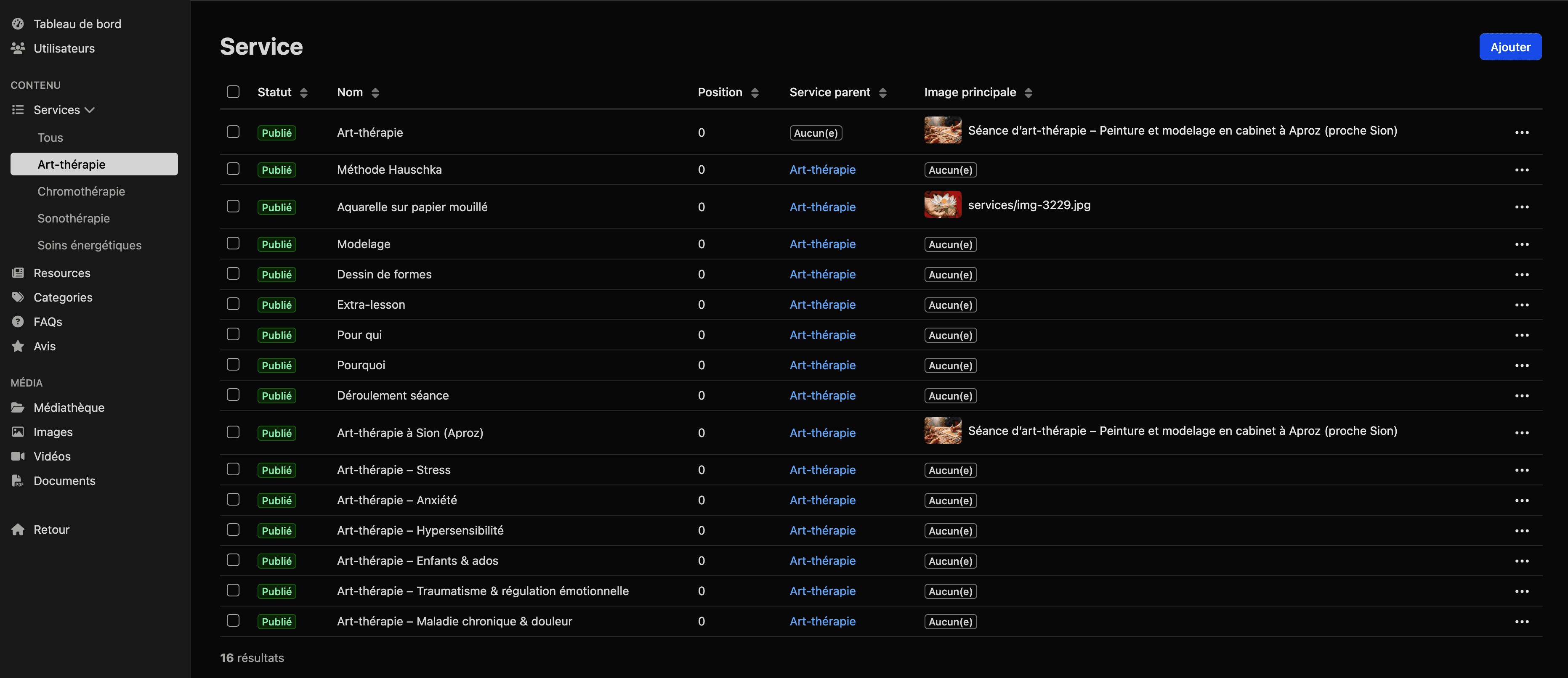Select the Categories tag icon
The image size is (1568, 678).
[18, 297]
